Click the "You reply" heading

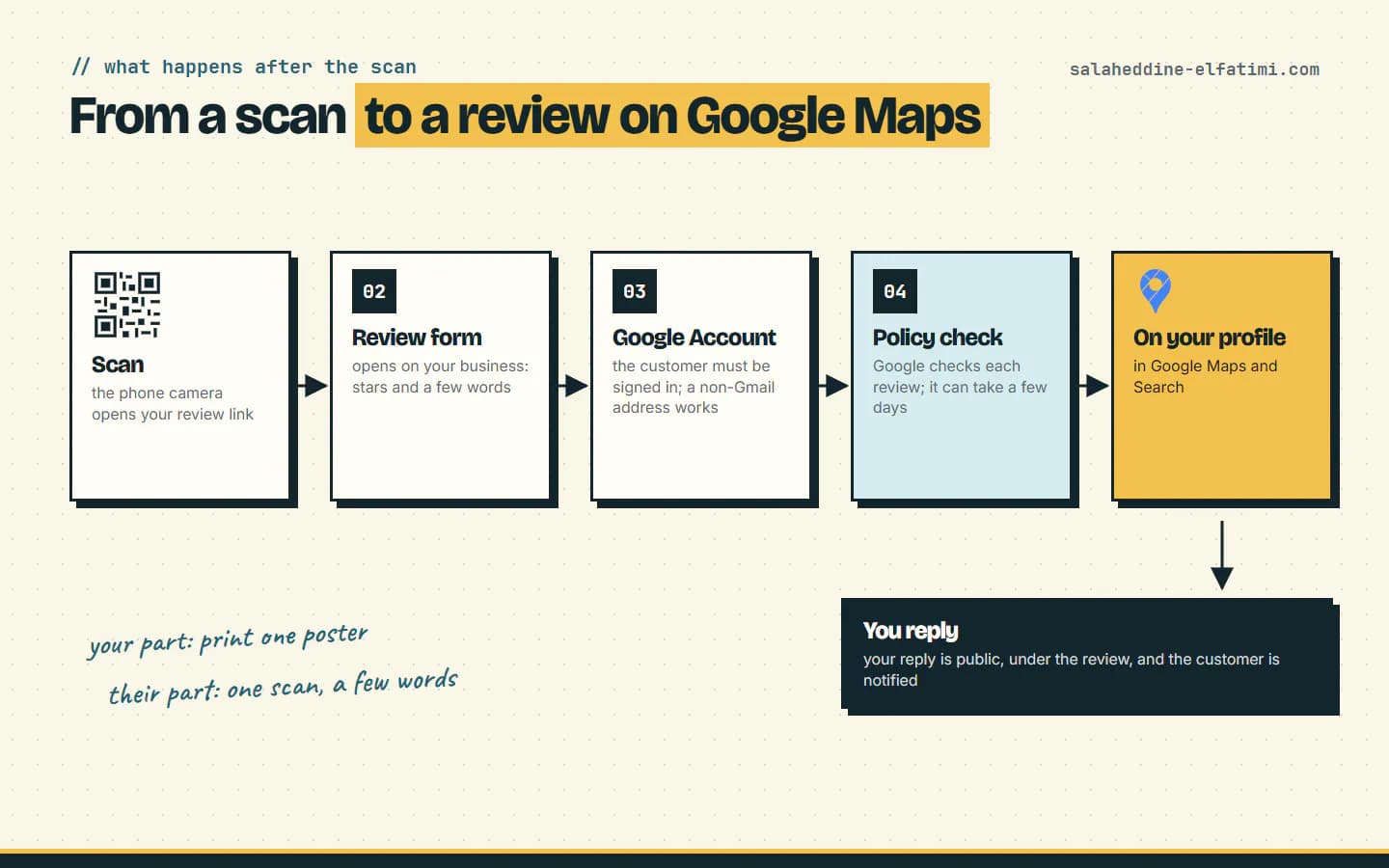click(x=911, y=631)
